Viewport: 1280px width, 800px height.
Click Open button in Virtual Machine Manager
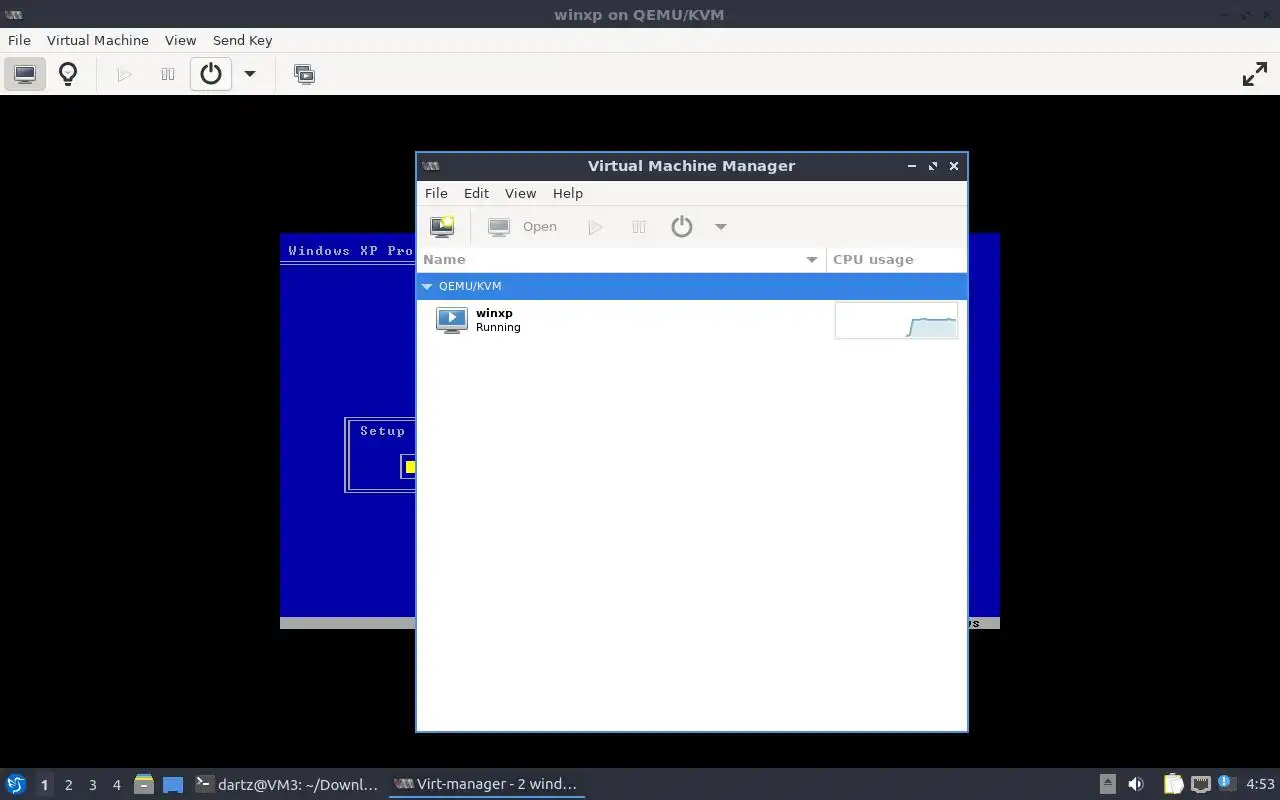click(x=522, y=226)
